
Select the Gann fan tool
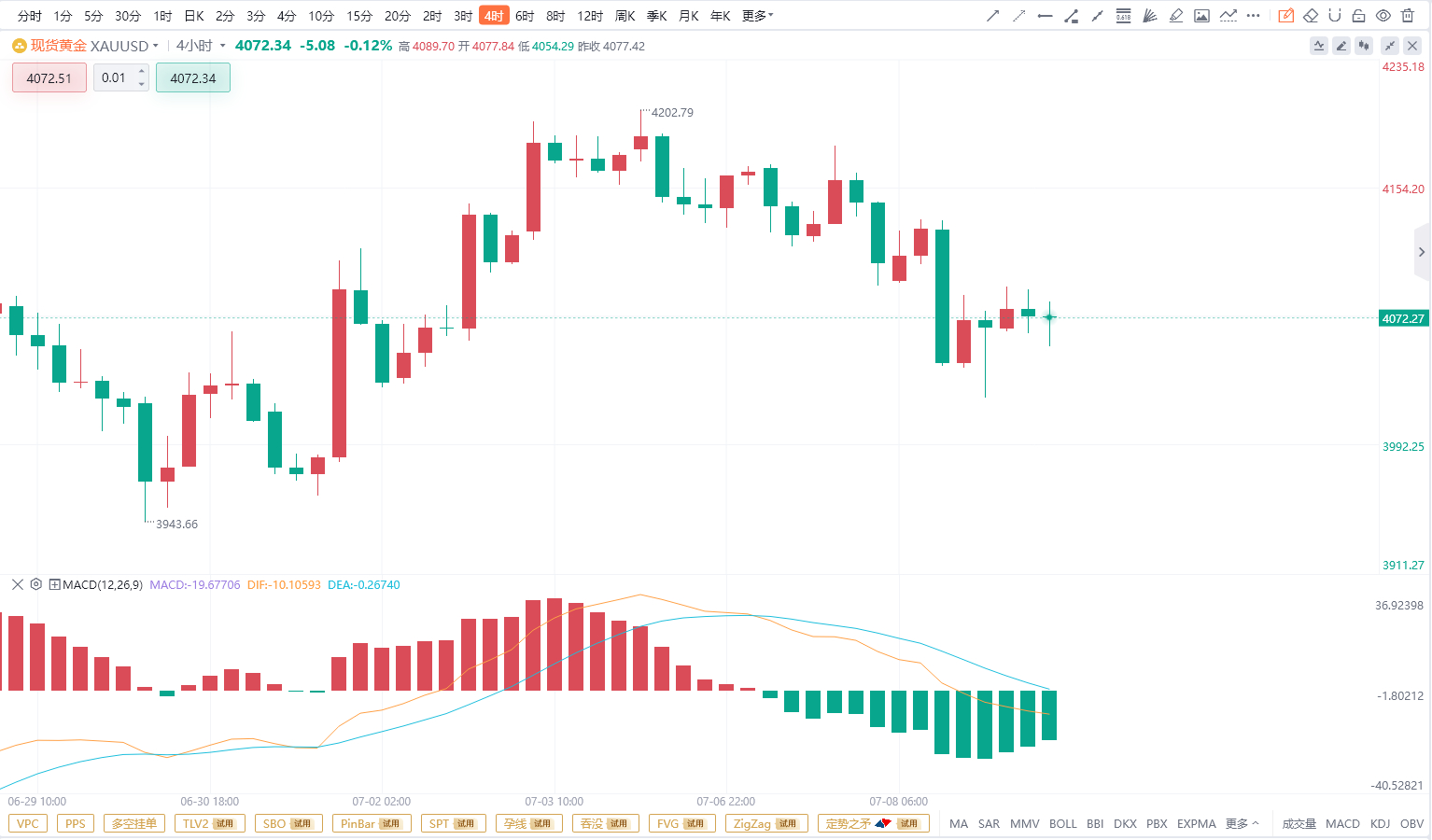1149,16
